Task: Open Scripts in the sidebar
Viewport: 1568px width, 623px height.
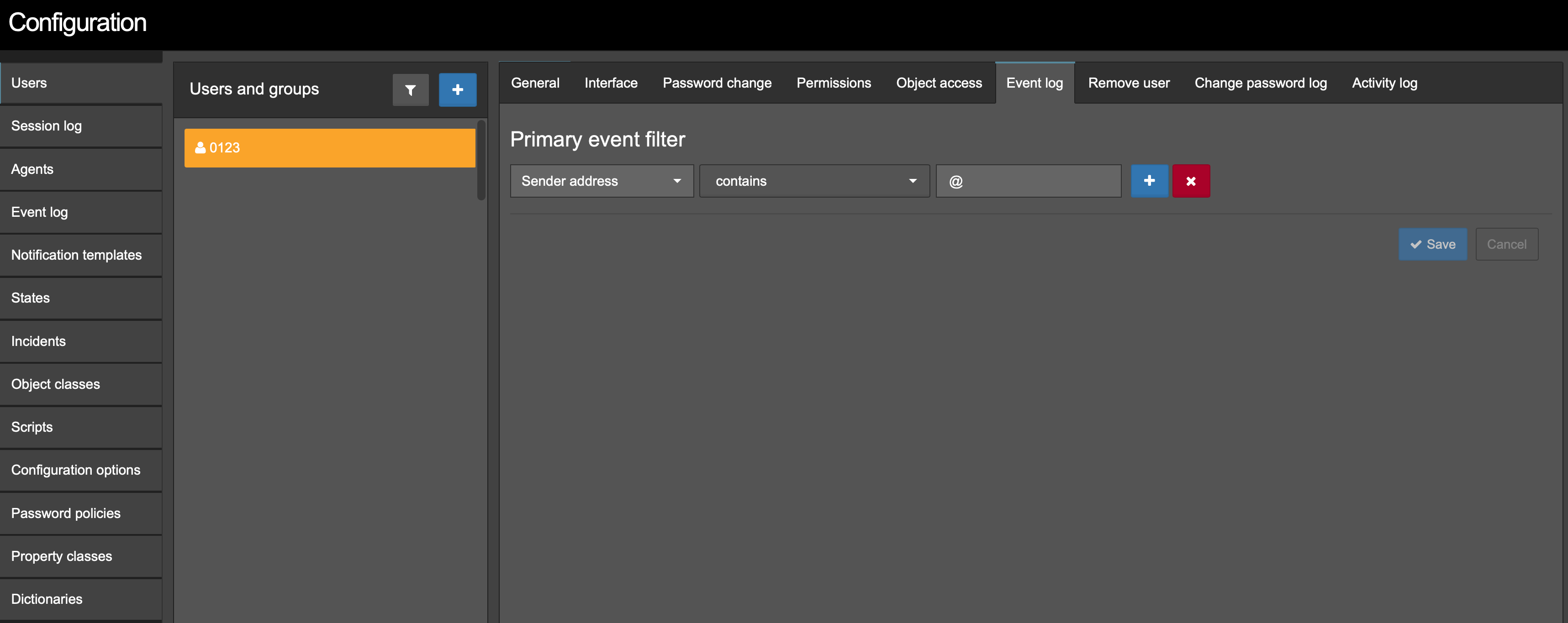Action: pos(81,427)
